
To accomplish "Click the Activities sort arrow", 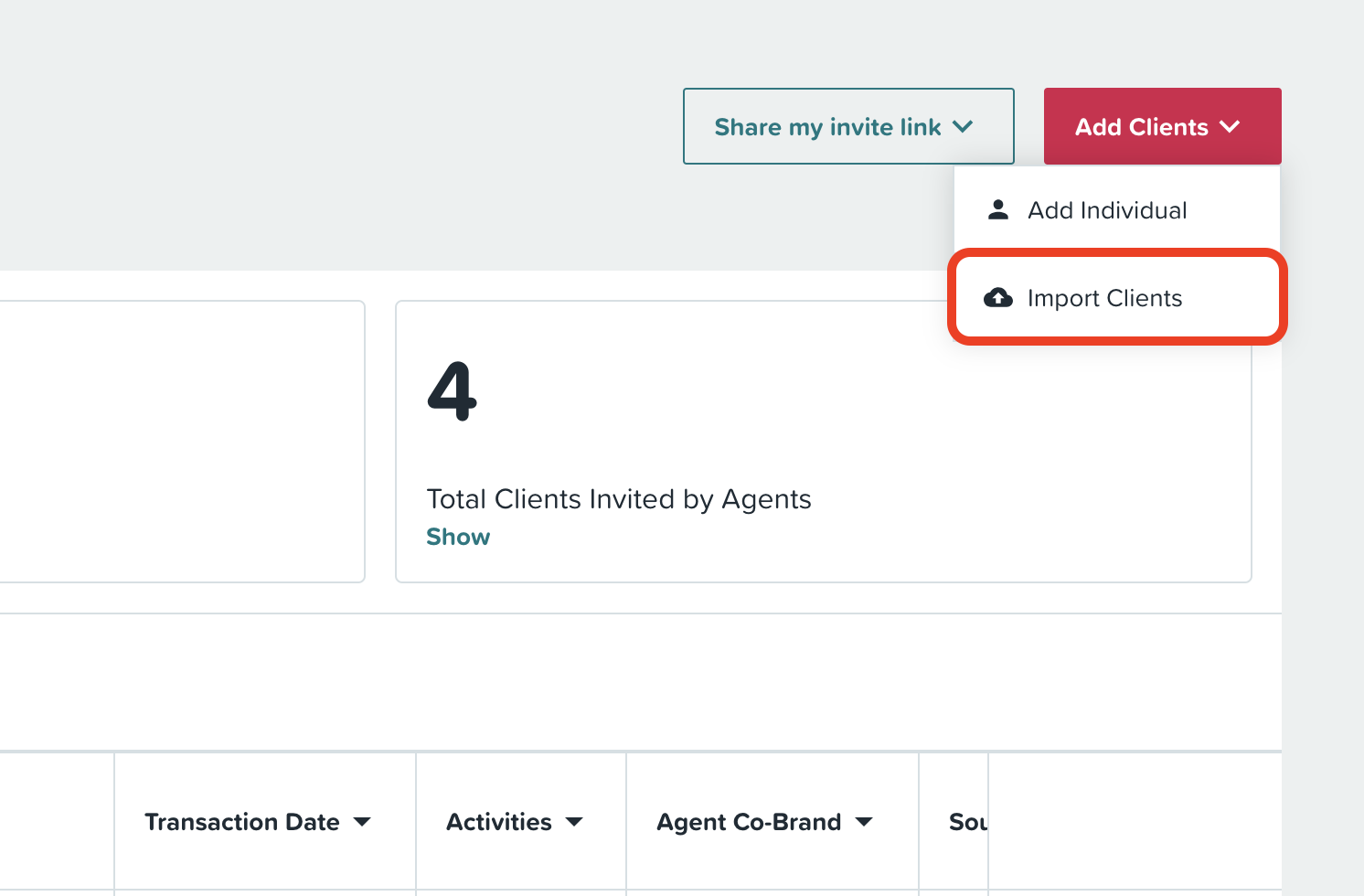I will [x=574, y=822].
